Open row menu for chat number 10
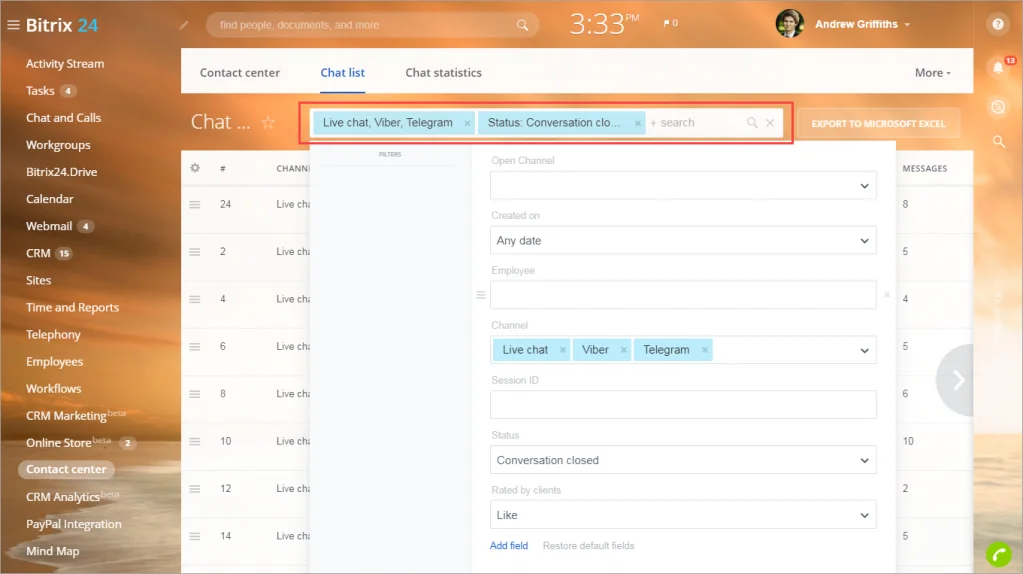 (194, 442)
